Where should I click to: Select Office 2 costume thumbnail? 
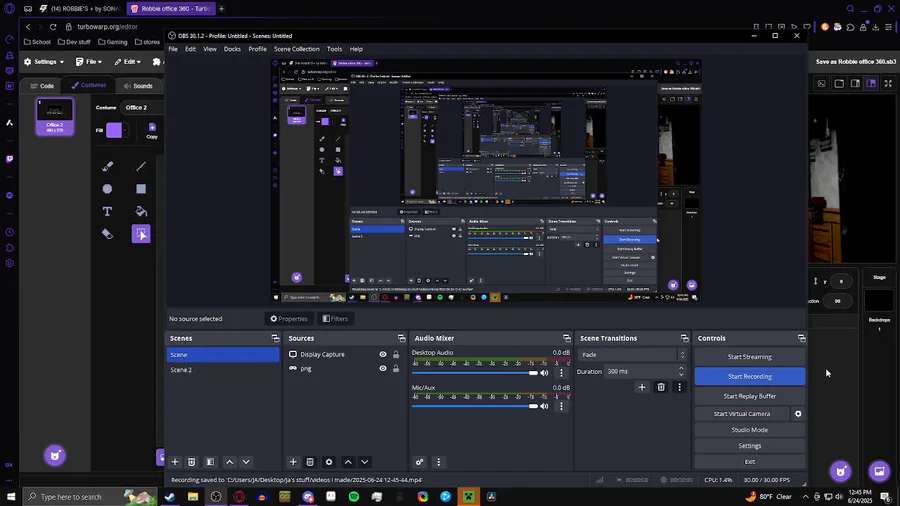[x=55, y=116]
